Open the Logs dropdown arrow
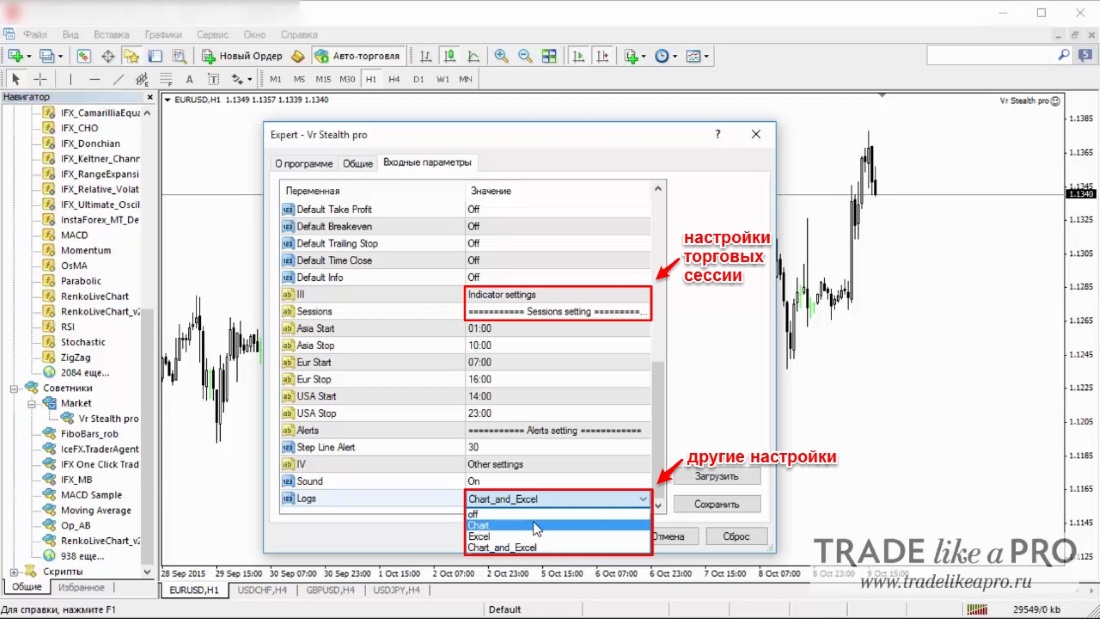This screenshot has height=619, width=1100. pyautogui.click(x=643, y=499)
